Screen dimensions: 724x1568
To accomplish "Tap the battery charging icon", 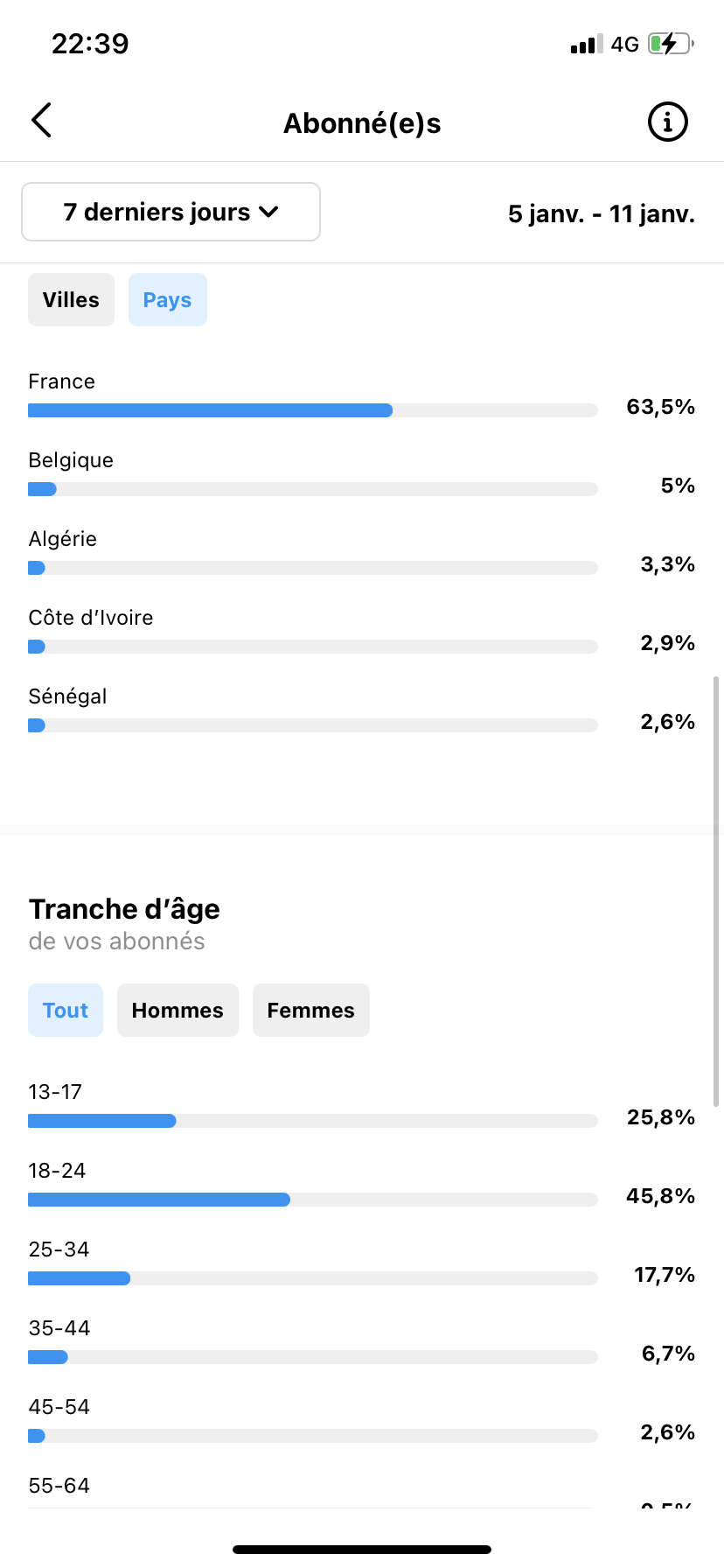I will [x=671, y=44].
